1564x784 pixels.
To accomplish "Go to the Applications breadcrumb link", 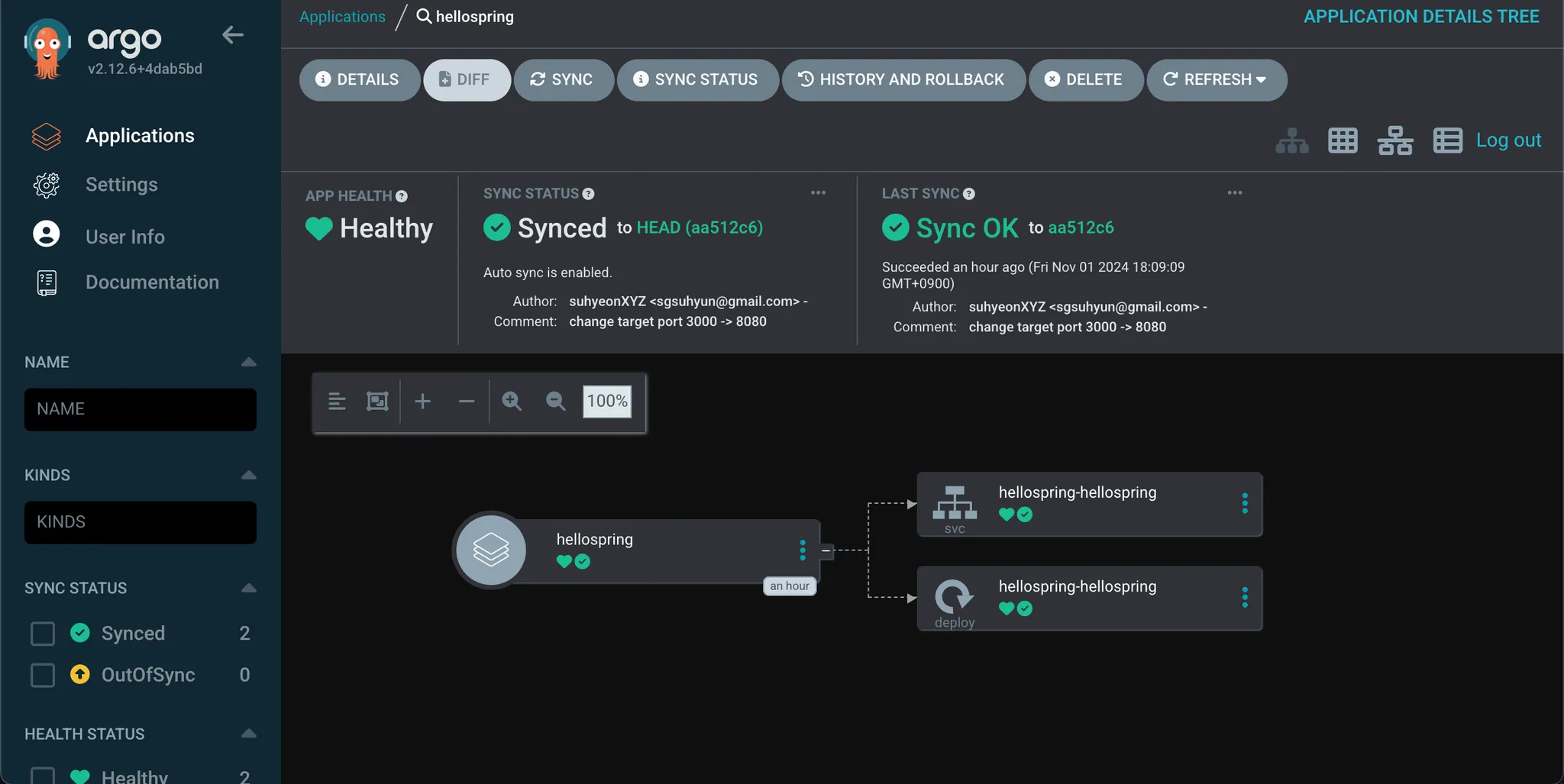I will click(342, 16).
